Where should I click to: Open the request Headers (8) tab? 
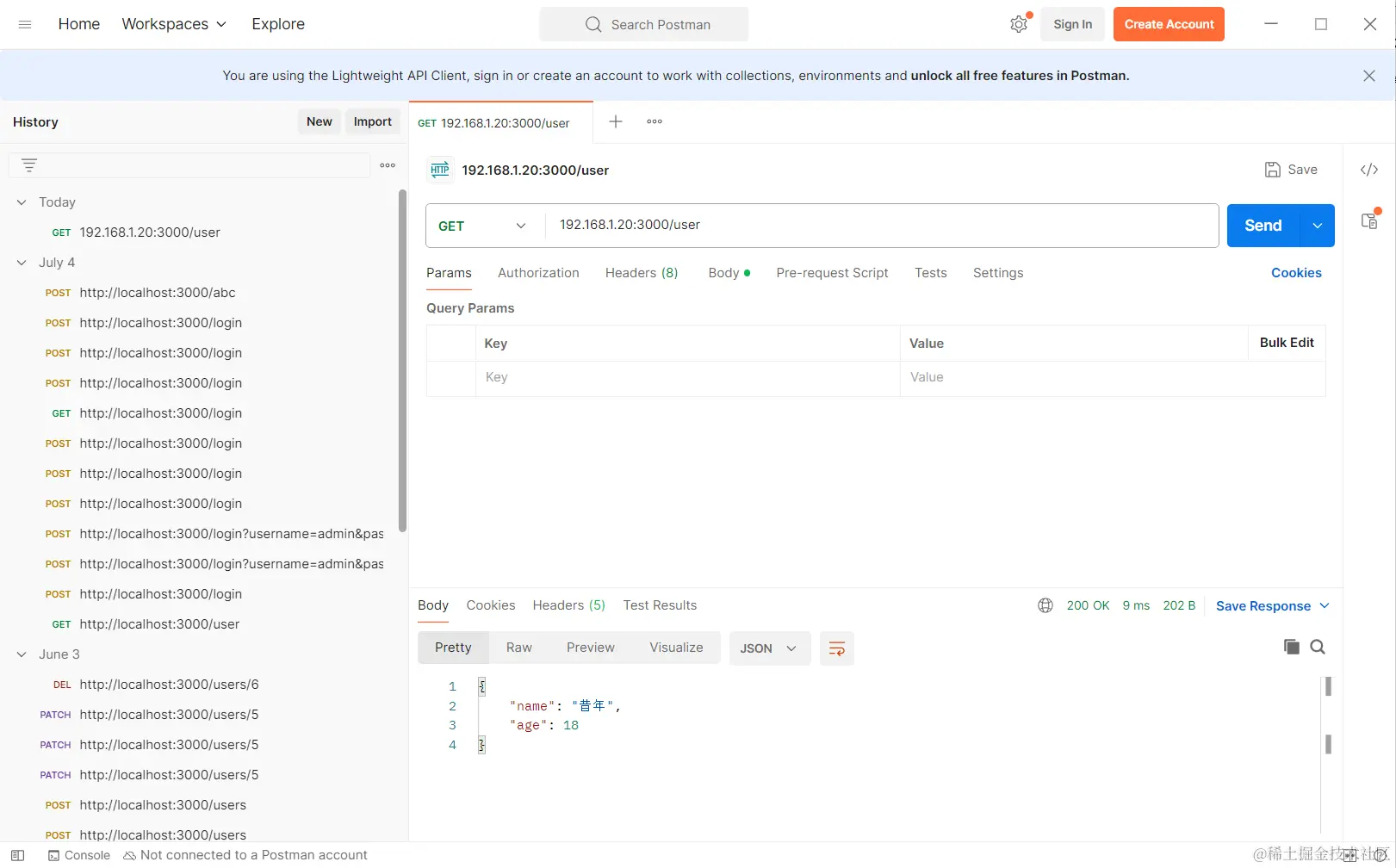click(642, 273)
